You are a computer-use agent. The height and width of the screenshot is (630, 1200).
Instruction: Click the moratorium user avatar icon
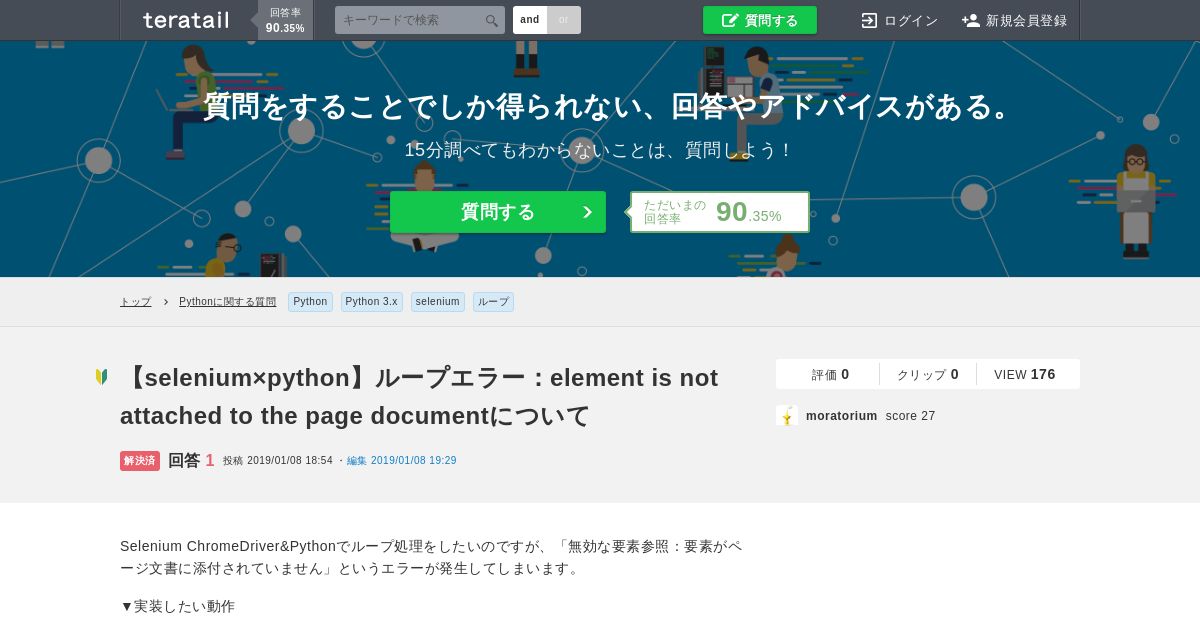pos(787,416)
